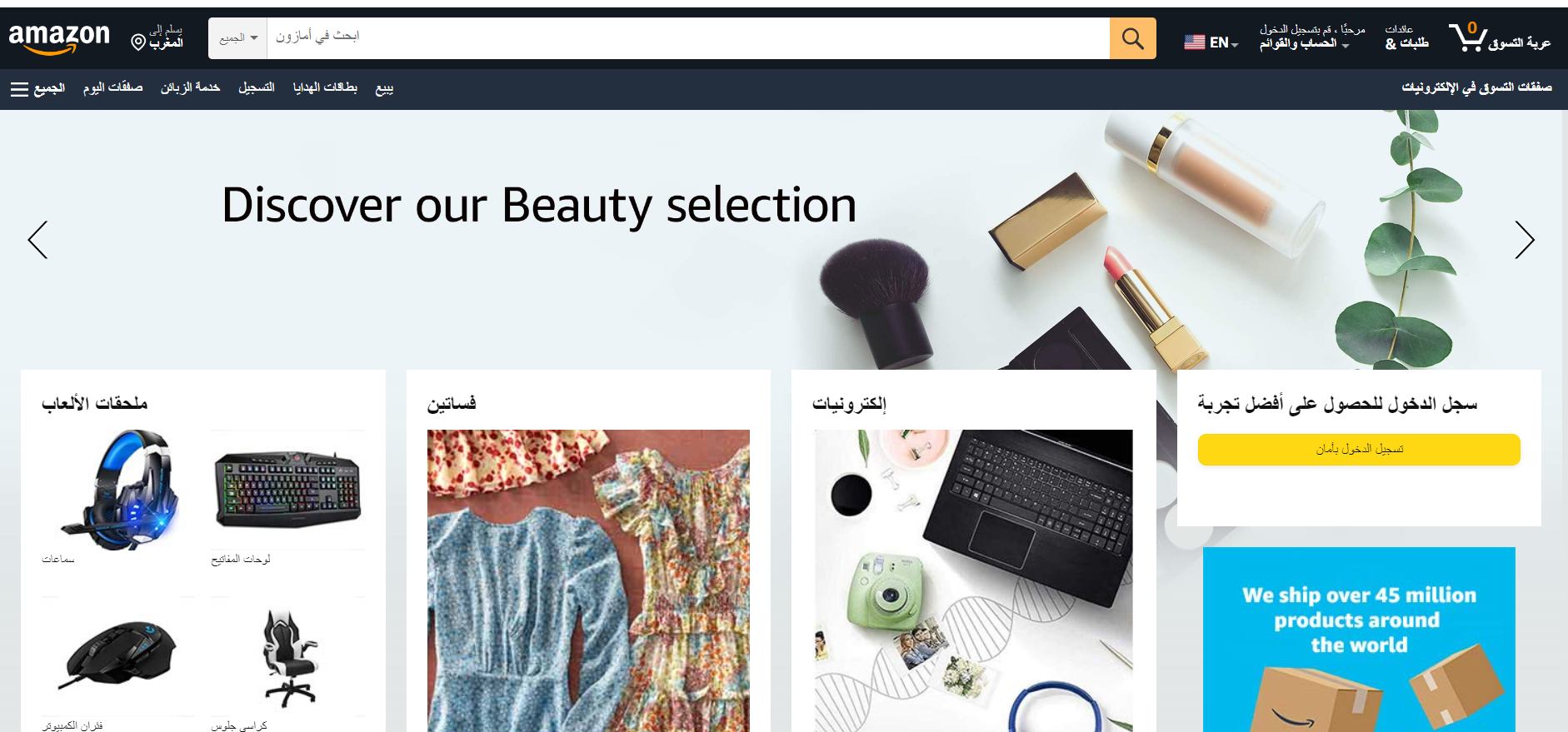Select the gaming keyboard thumbnail
The image size is (1568, 732).
(x=287, y=490)
